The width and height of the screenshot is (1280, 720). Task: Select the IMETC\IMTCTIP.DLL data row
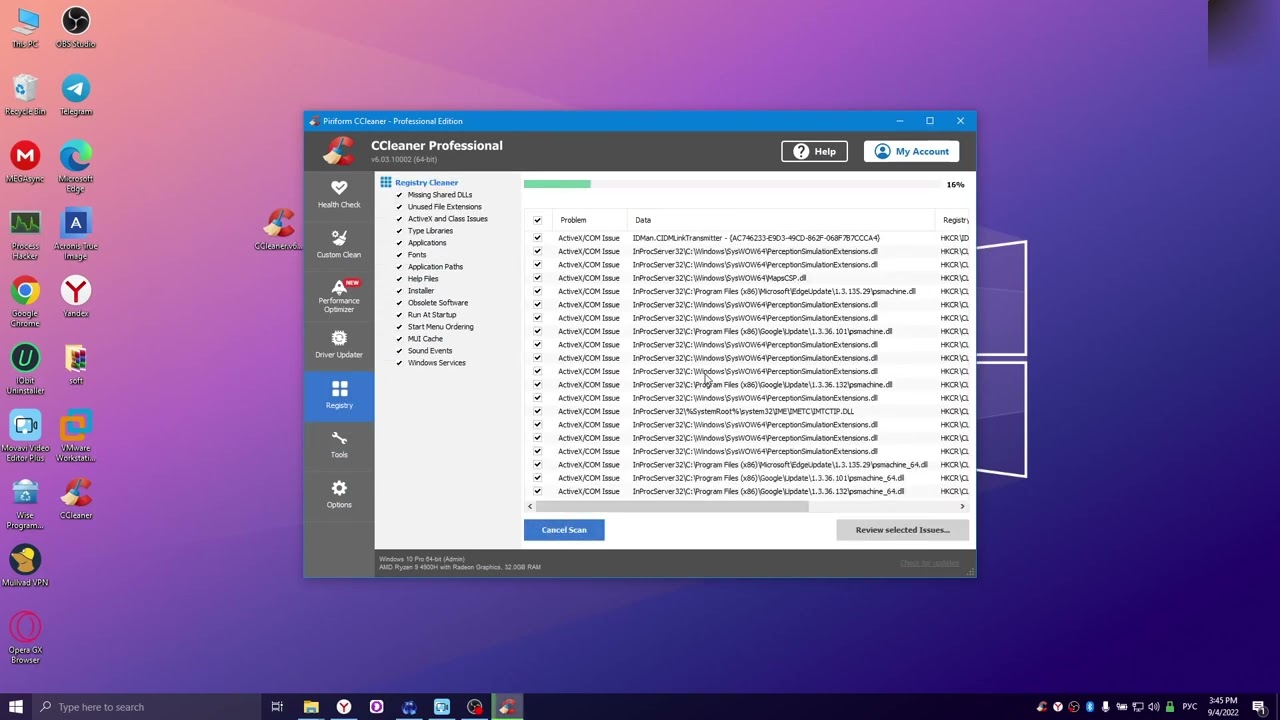tap(743, 411)
